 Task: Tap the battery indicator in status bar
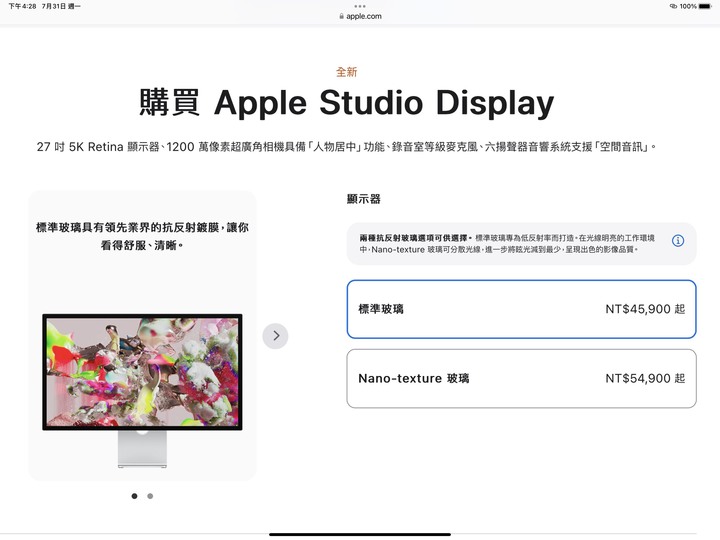click(x=705, y=6)
